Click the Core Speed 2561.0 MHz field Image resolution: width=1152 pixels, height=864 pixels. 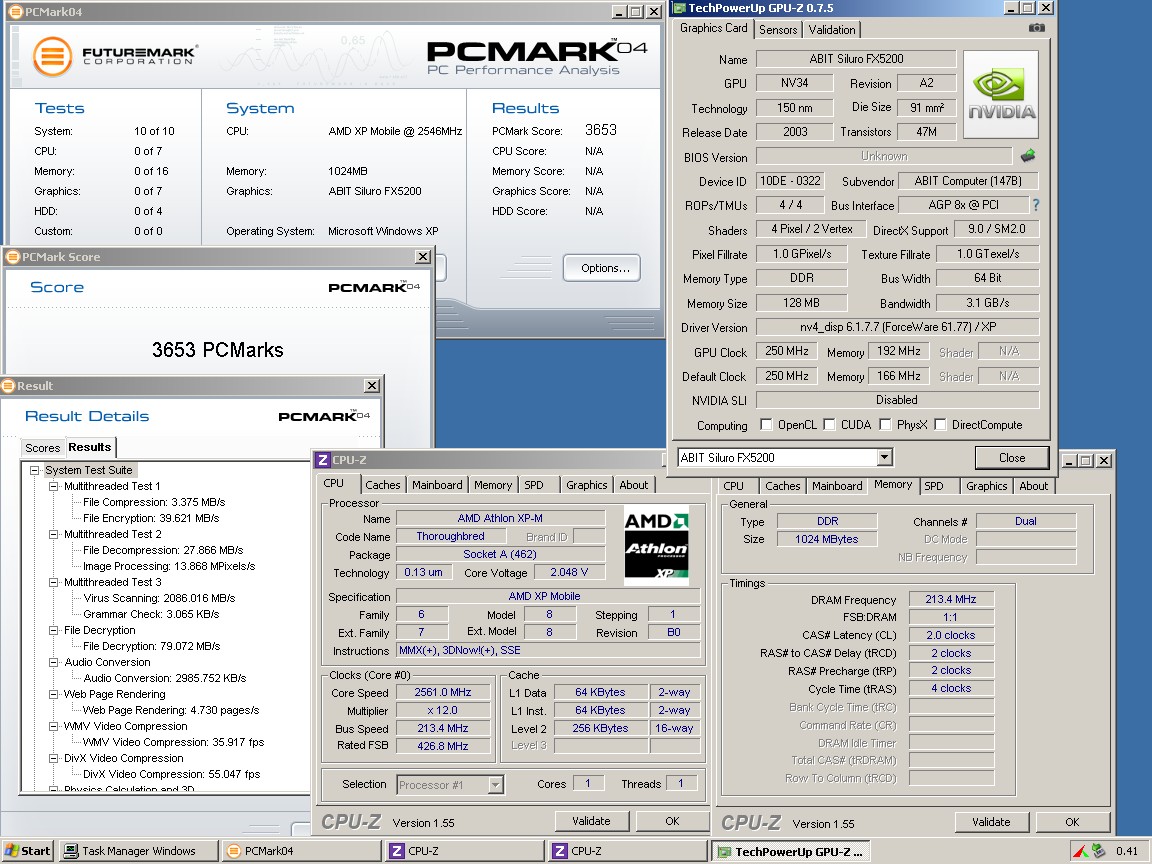pyautogui.click(x=442, y=692)
